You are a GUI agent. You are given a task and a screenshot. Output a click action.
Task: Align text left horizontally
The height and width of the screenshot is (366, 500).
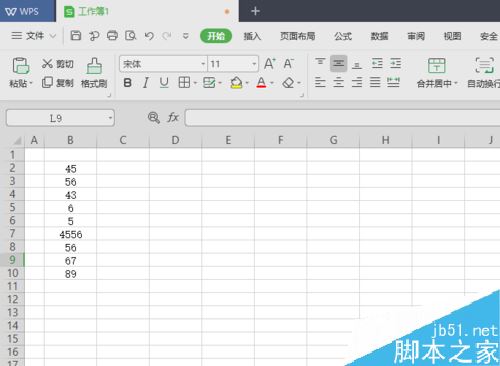click(x=320, y=82)
